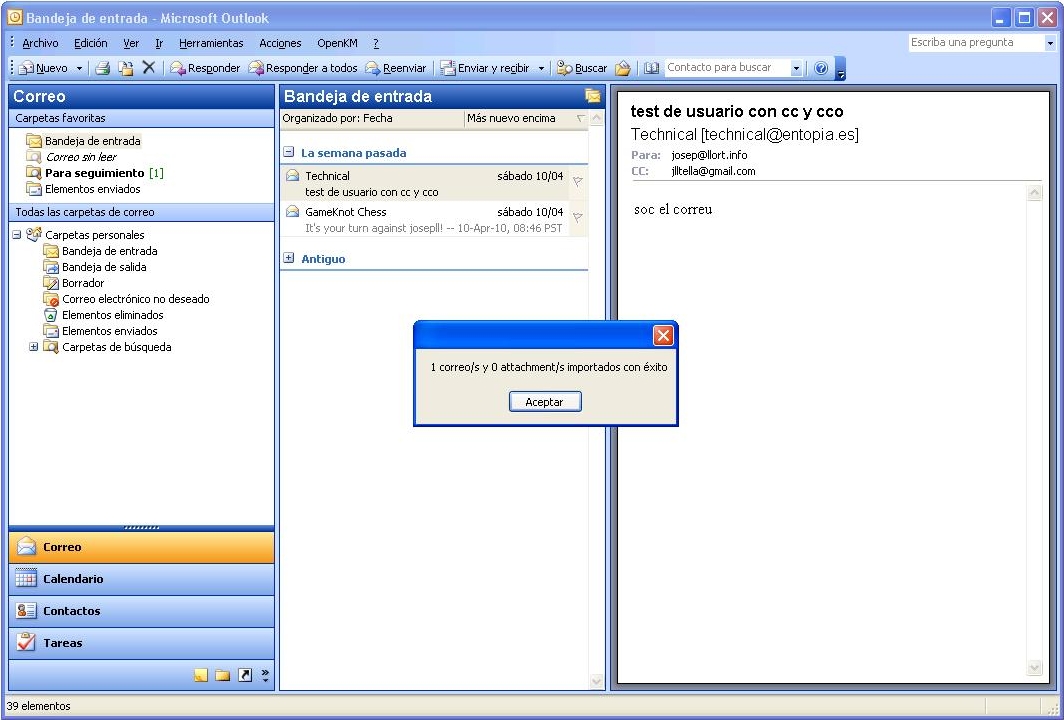Open Correo sin leer favorite folder

[x=81, y=157]
